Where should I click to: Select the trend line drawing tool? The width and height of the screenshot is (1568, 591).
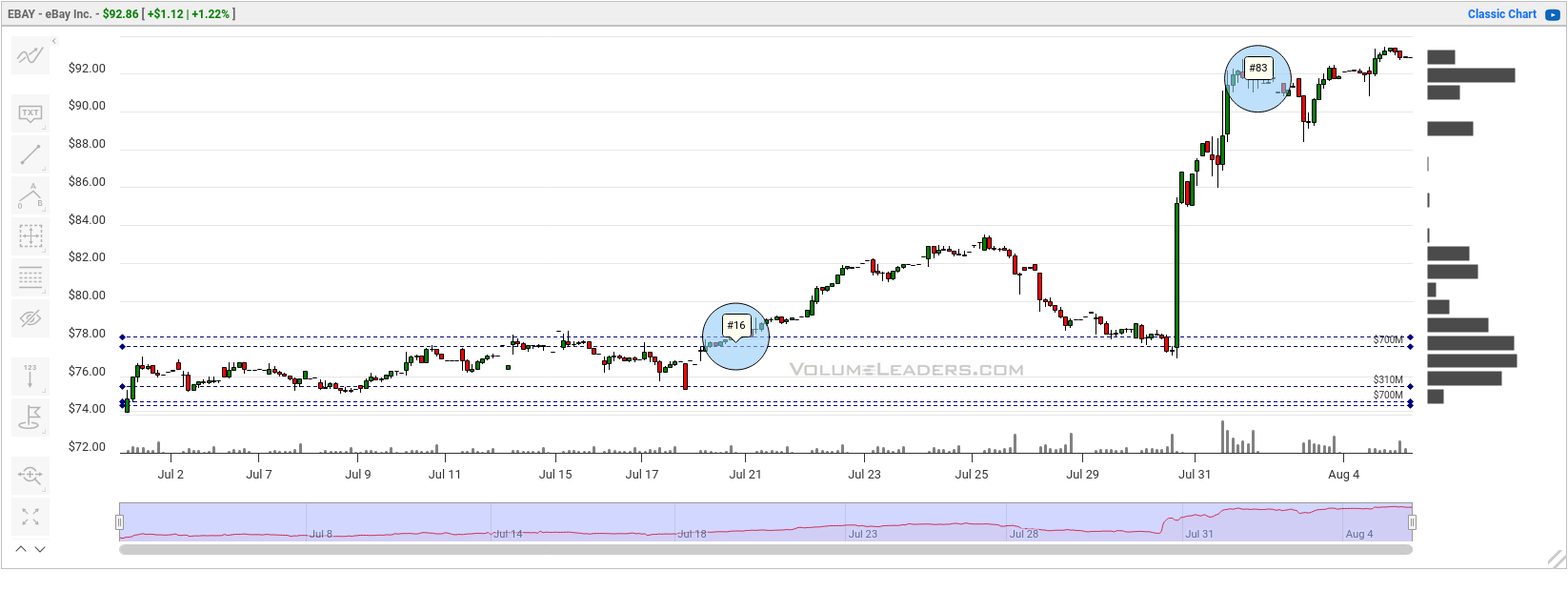30,154
